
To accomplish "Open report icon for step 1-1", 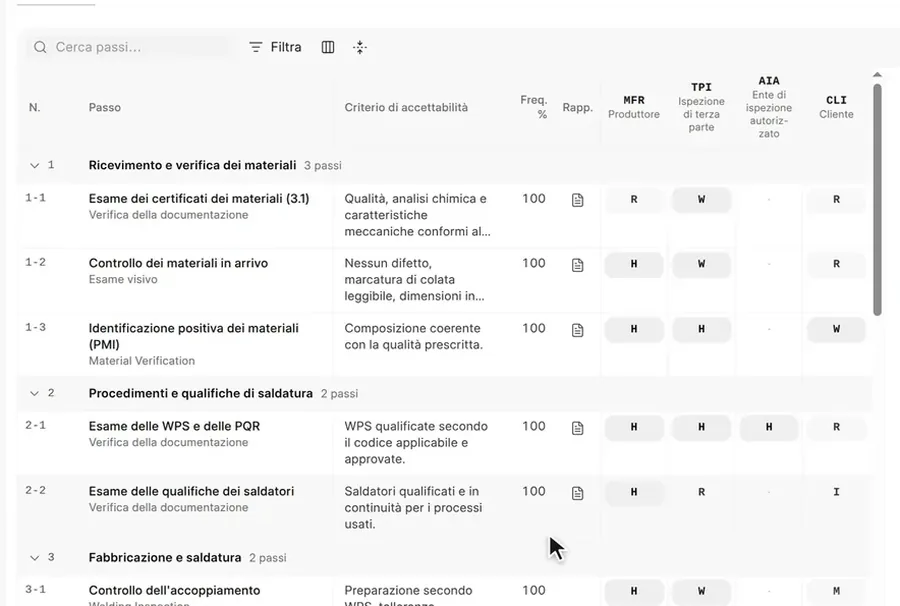I will (x=577, y=200).
